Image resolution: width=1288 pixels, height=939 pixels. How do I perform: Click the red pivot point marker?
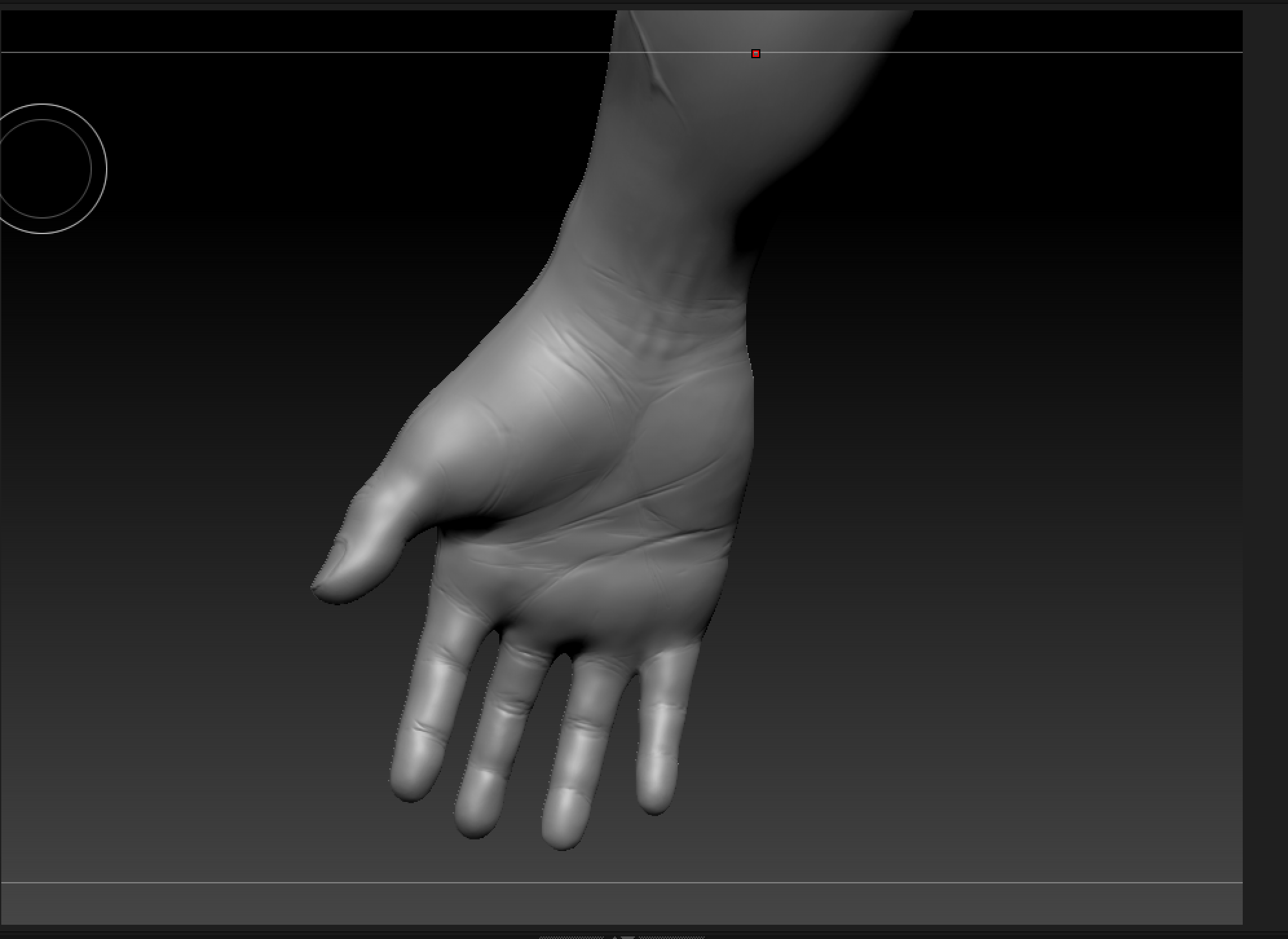coord(755,53)
